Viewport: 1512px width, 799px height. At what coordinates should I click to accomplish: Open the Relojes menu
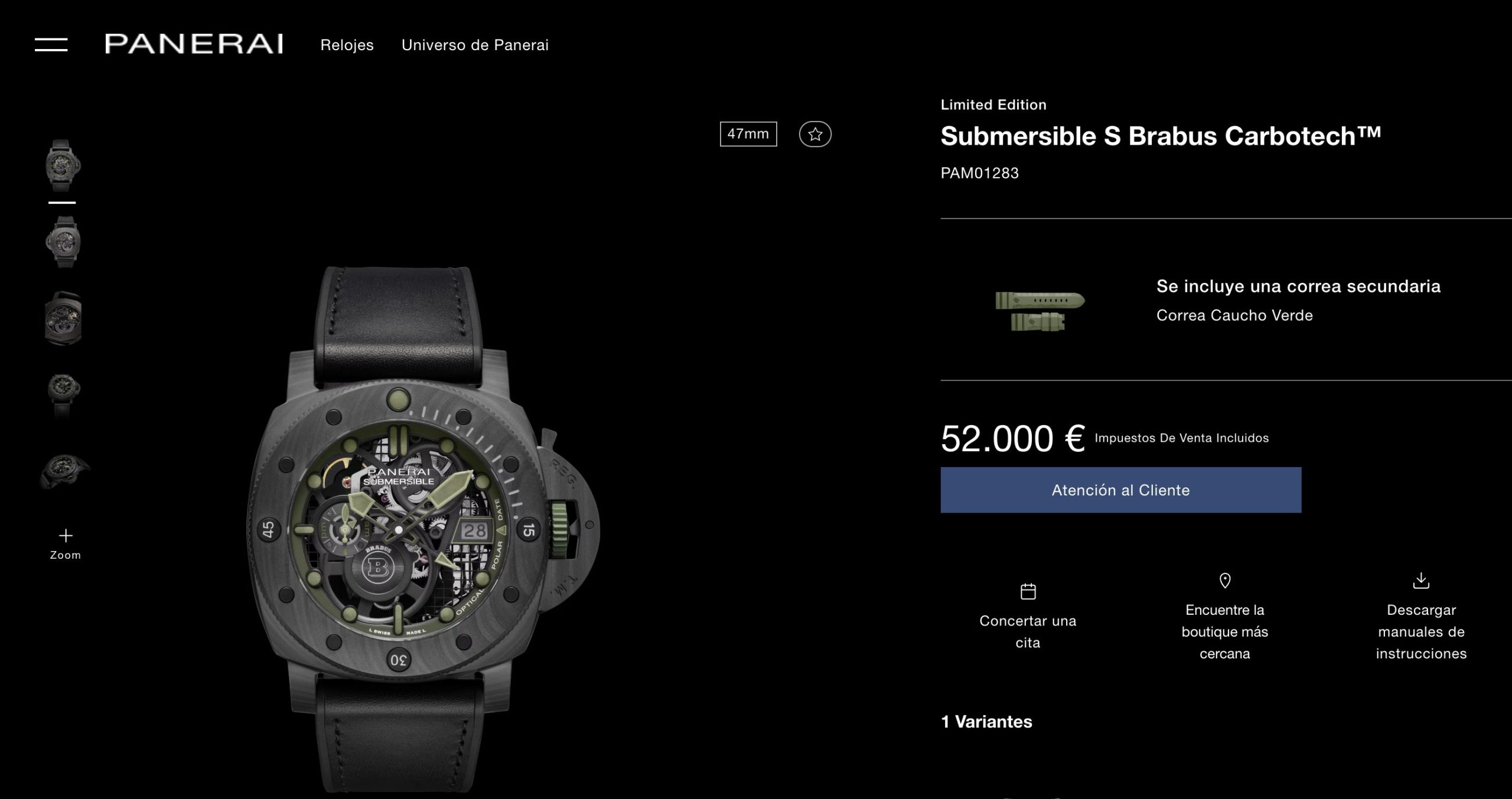point(347,45)
